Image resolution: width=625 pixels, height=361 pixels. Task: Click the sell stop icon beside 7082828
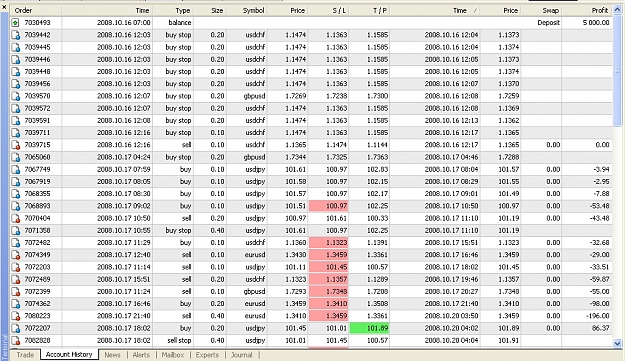pyautogui.click(x=15, y=341)
